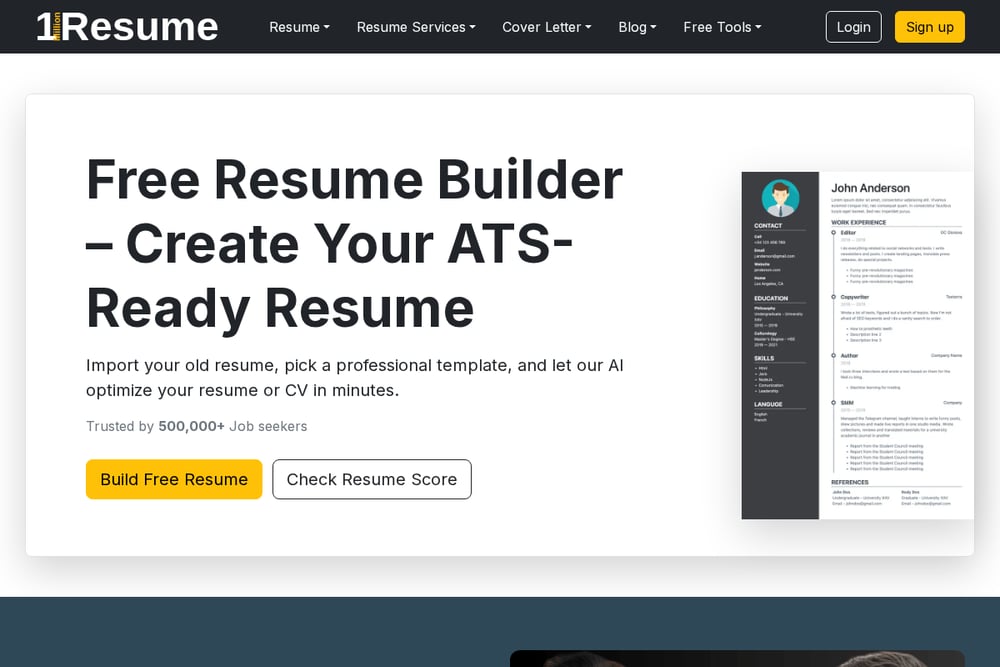
Task: Open the Free Tools menu
Action: click(722, 27)
